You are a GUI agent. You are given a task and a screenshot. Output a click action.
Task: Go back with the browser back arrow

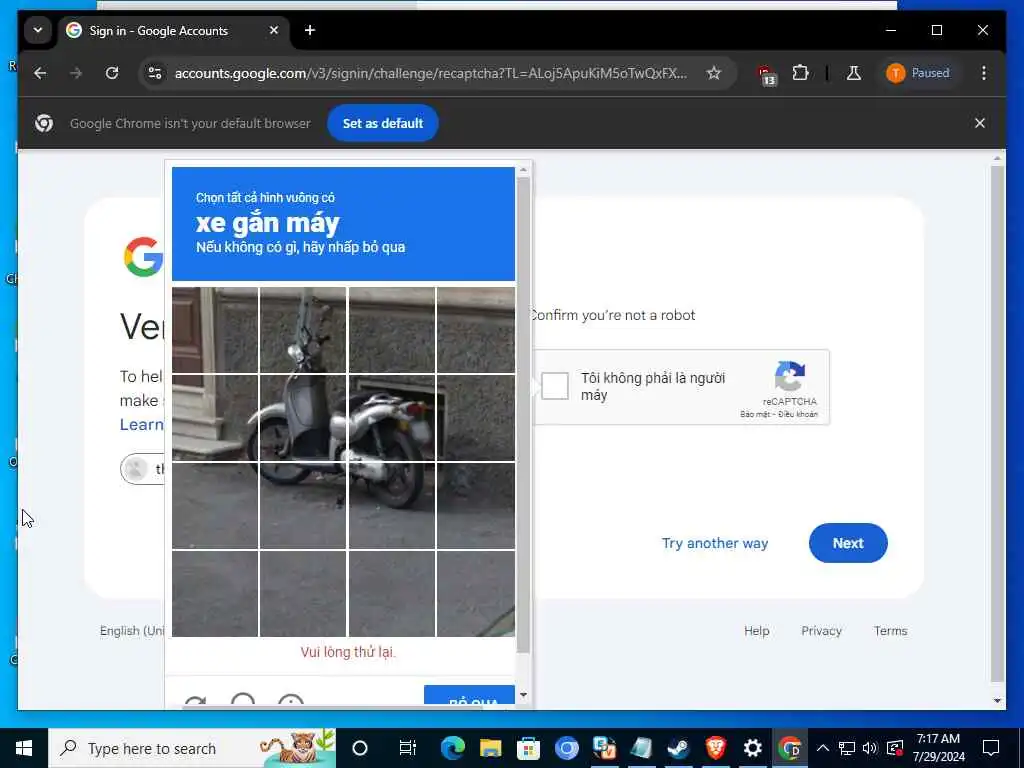coord(40,73)
